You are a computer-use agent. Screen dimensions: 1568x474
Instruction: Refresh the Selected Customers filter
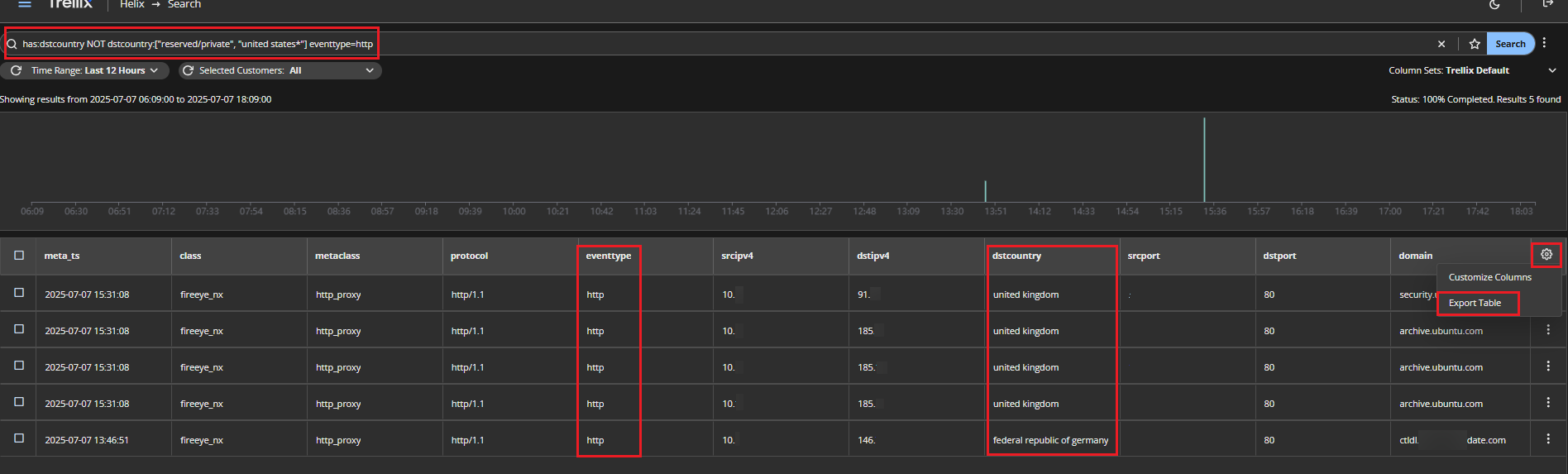(188, 70)
